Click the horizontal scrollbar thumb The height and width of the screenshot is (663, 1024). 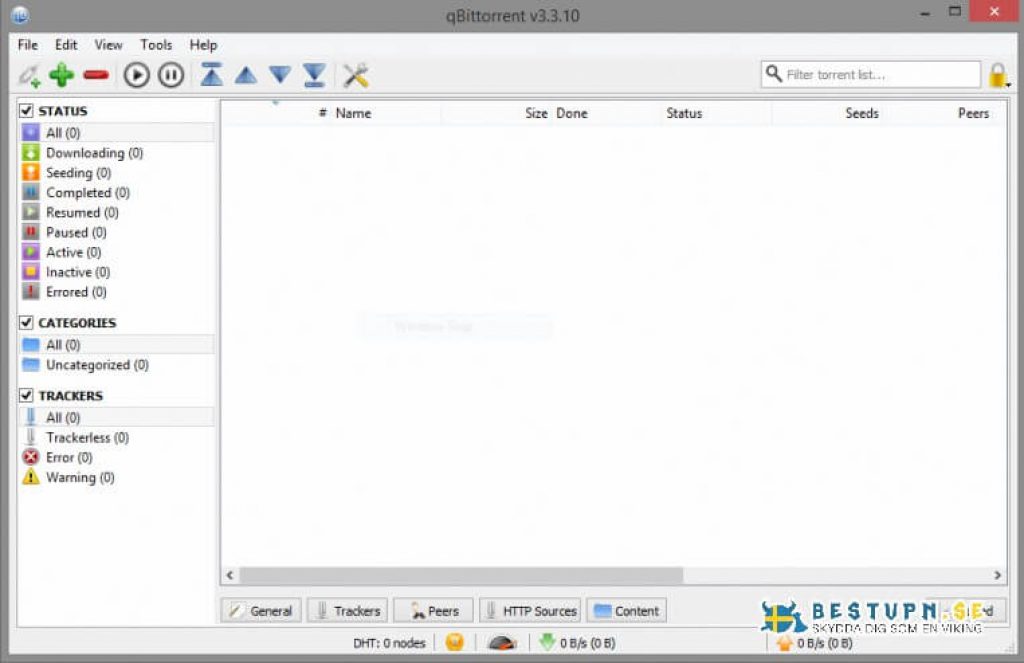click(x=461, y=575)
